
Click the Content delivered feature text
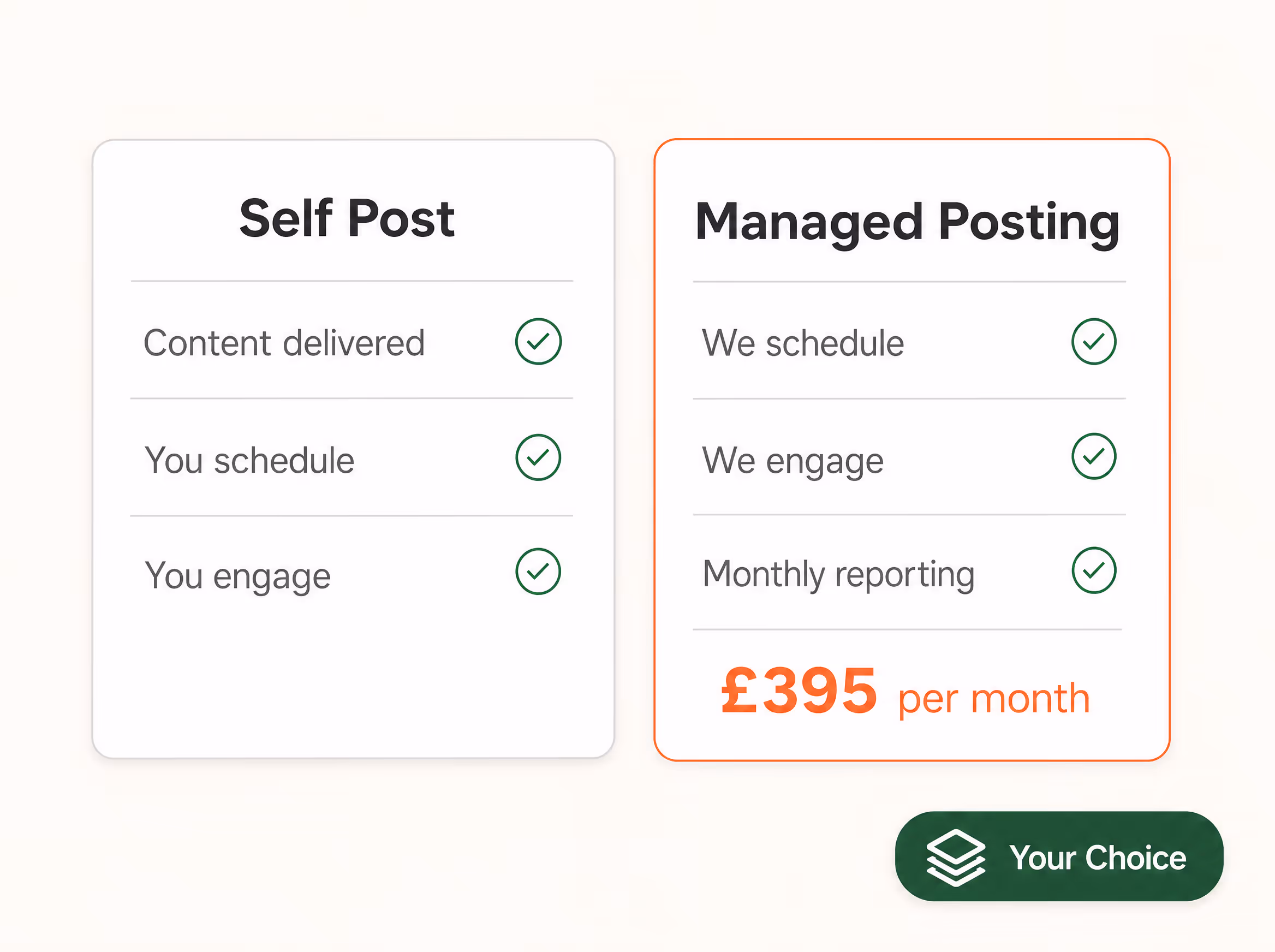click(x=284, y=343)
